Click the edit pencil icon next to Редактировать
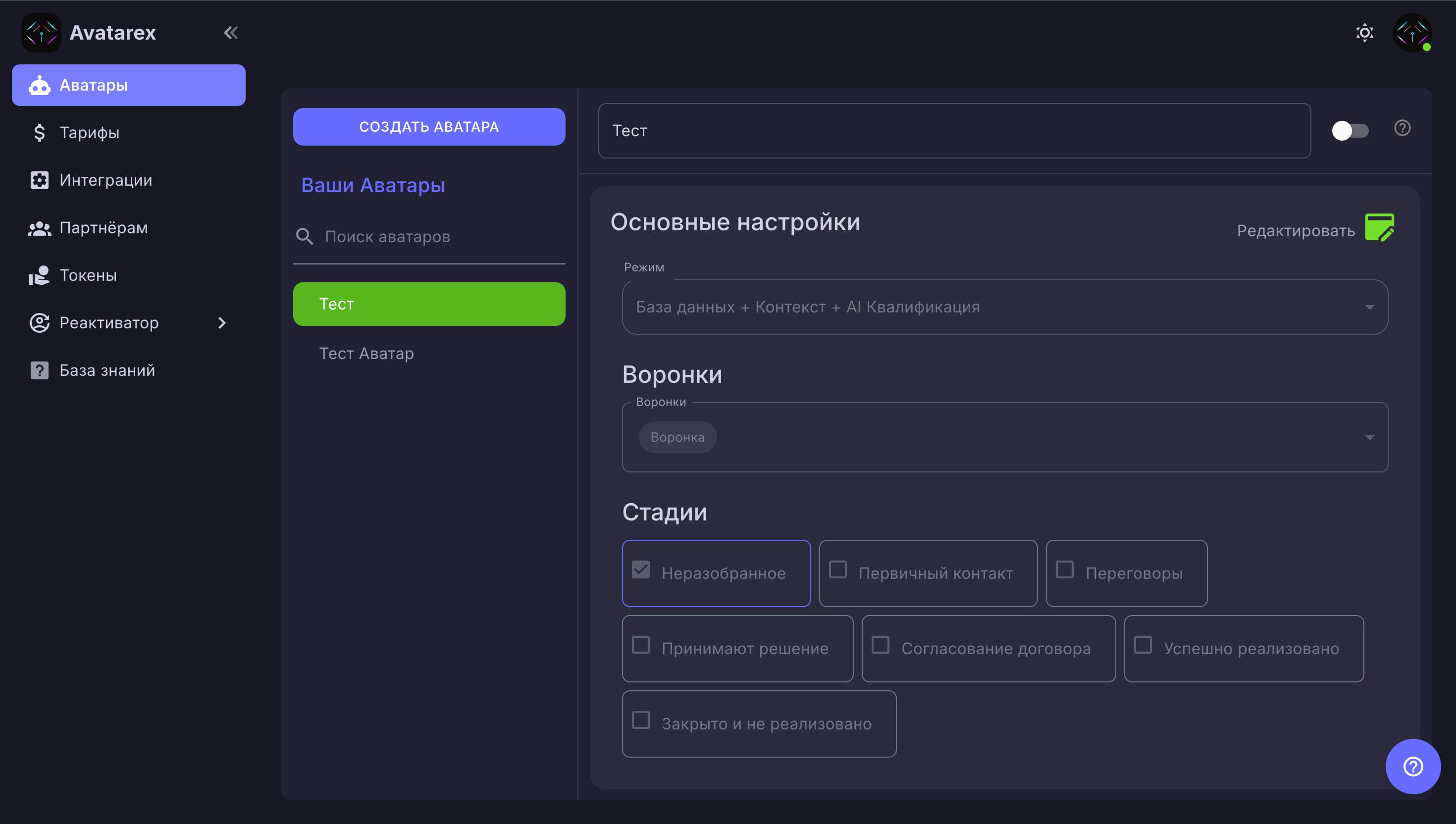This screenshot has height=824, width=1456. coord(1380,227)
